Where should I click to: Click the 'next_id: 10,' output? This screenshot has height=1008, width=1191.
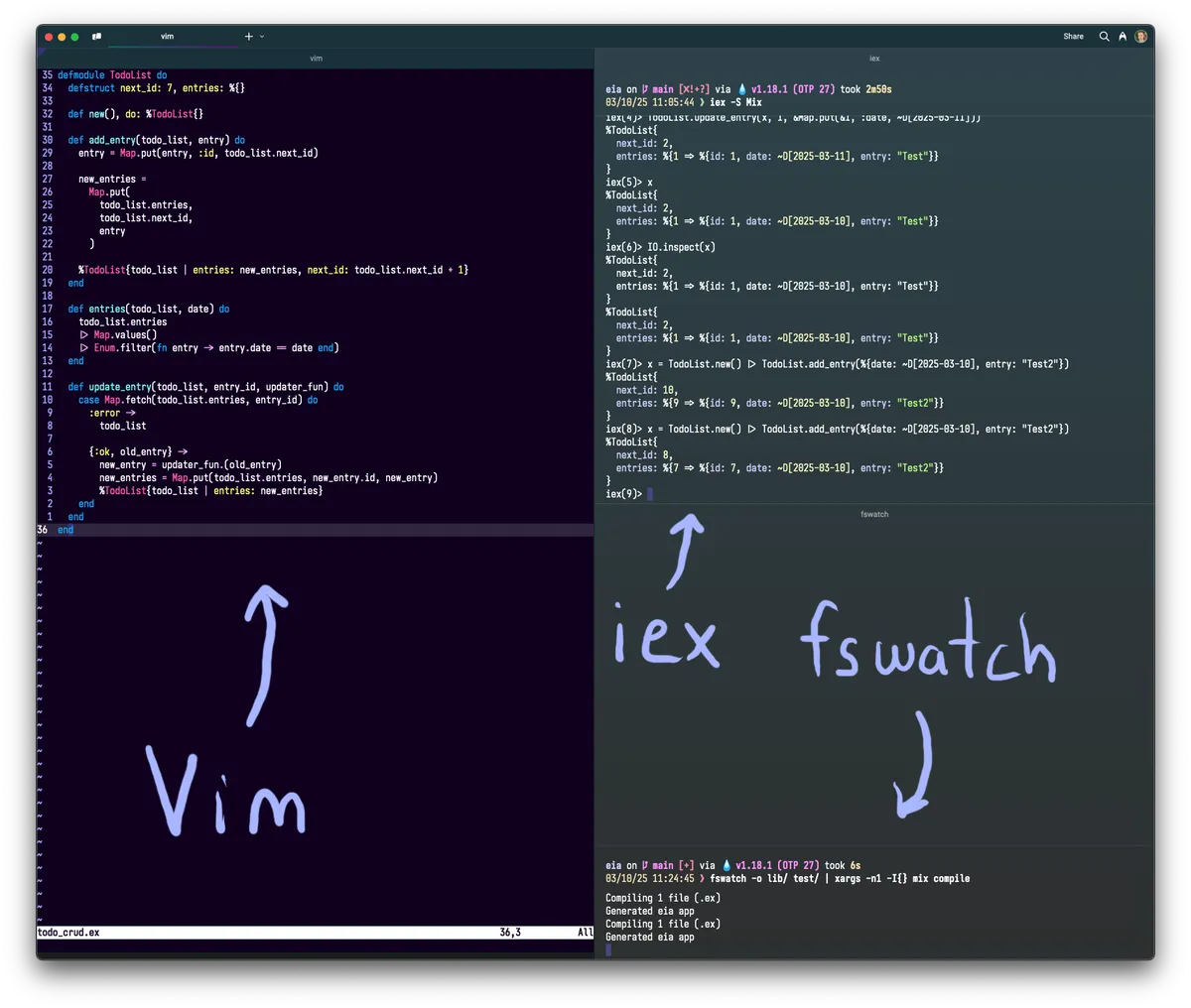click(647, 391)
